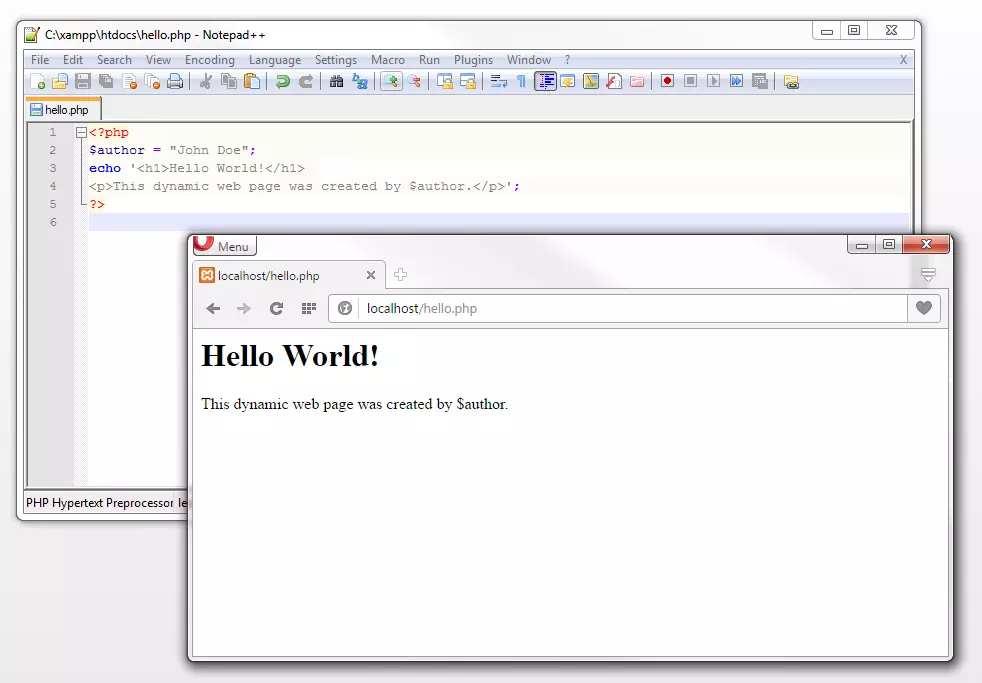Image resolution: width=982 pixels, height=683 pixels.
Task: Switch to the hello.php tab in Notepad++
Action: tap(62, 109)
